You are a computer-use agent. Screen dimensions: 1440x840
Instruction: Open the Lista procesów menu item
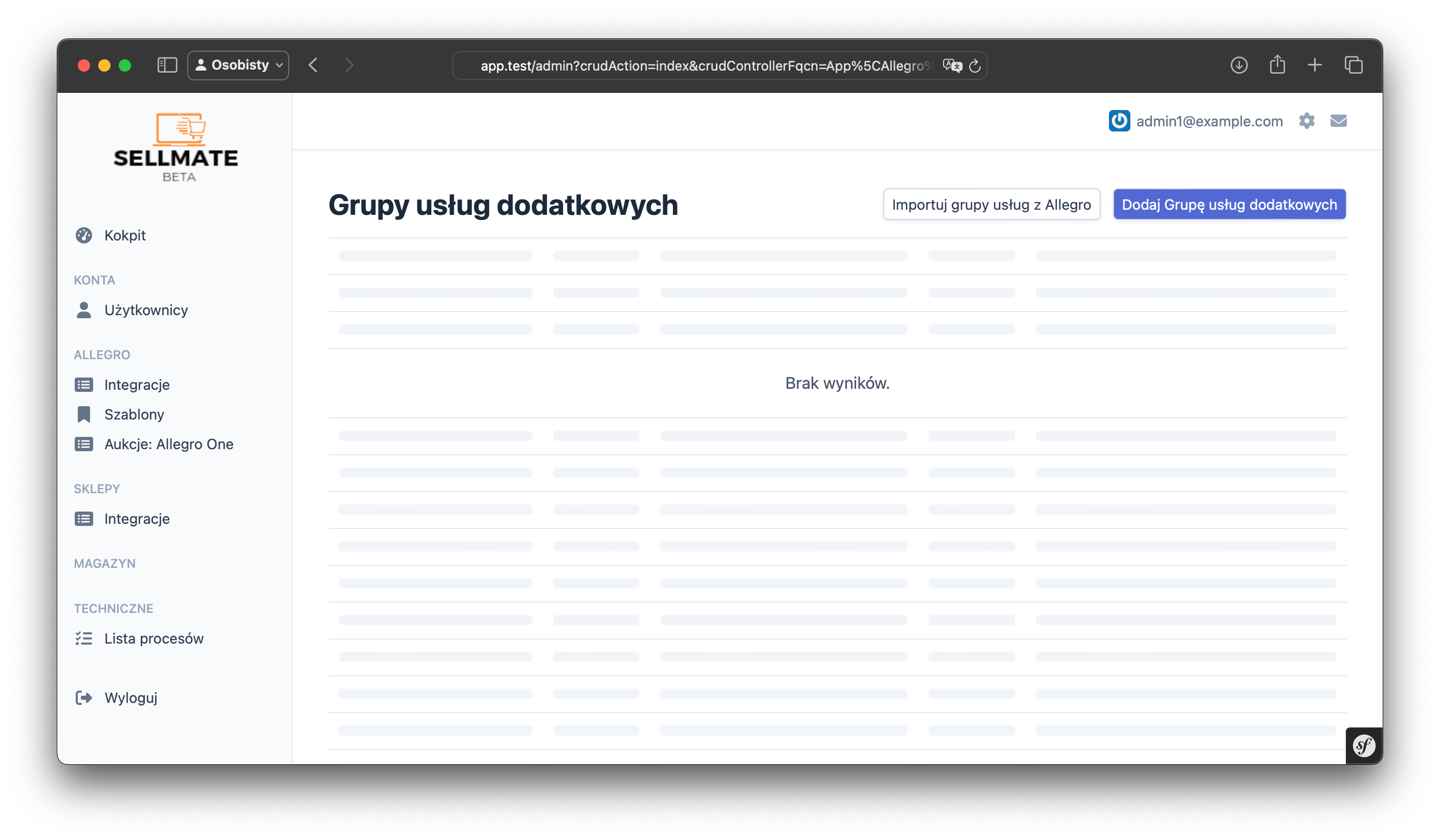(x=154, y=638)
